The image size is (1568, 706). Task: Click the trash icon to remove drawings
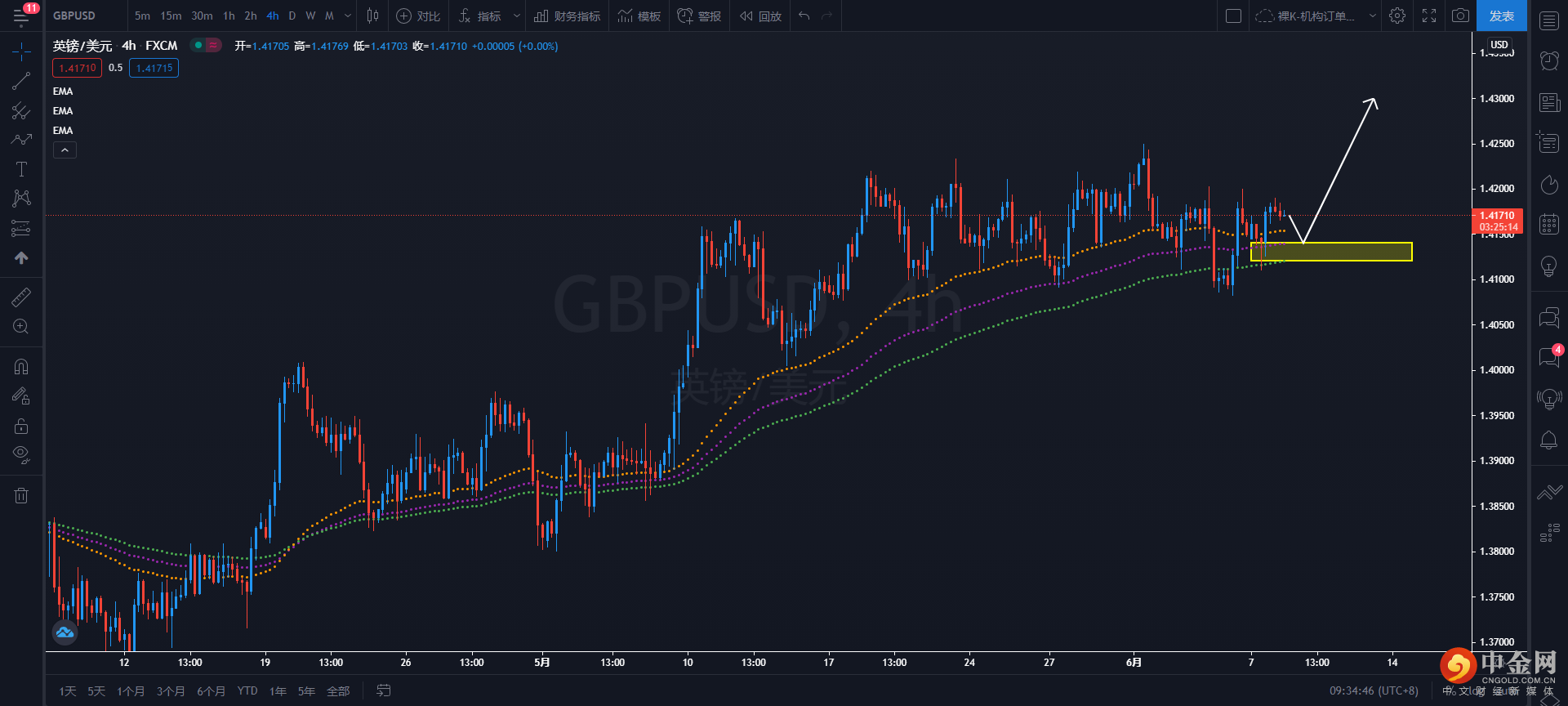click(21, 495)
